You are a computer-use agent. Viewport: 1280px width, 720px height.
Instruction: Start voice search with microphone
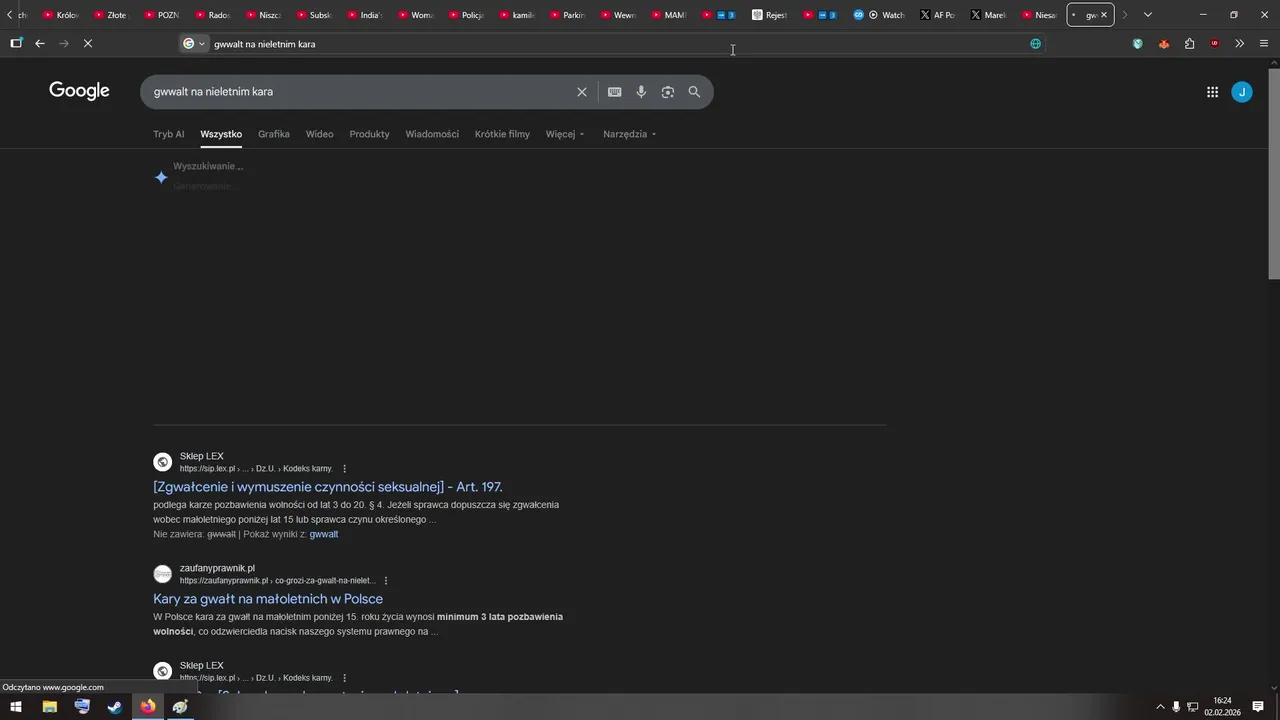tap(641, 92)
